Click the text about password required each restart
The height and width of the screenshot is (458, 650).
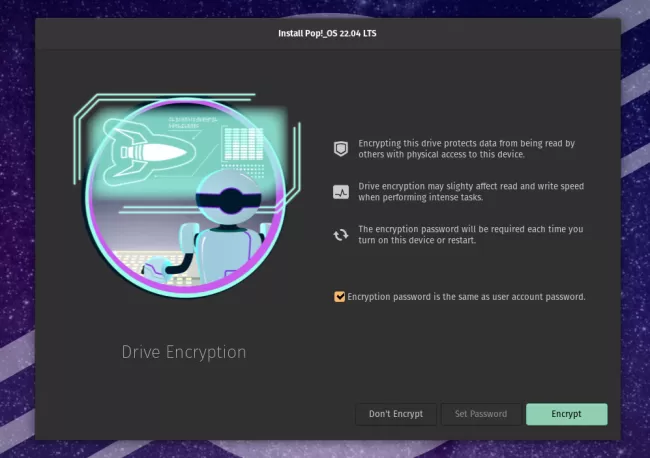471,235
